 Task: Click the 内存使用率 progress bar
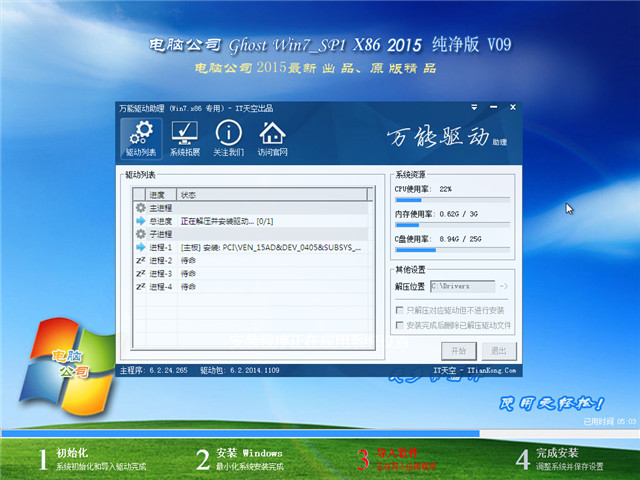coord(453,225)
